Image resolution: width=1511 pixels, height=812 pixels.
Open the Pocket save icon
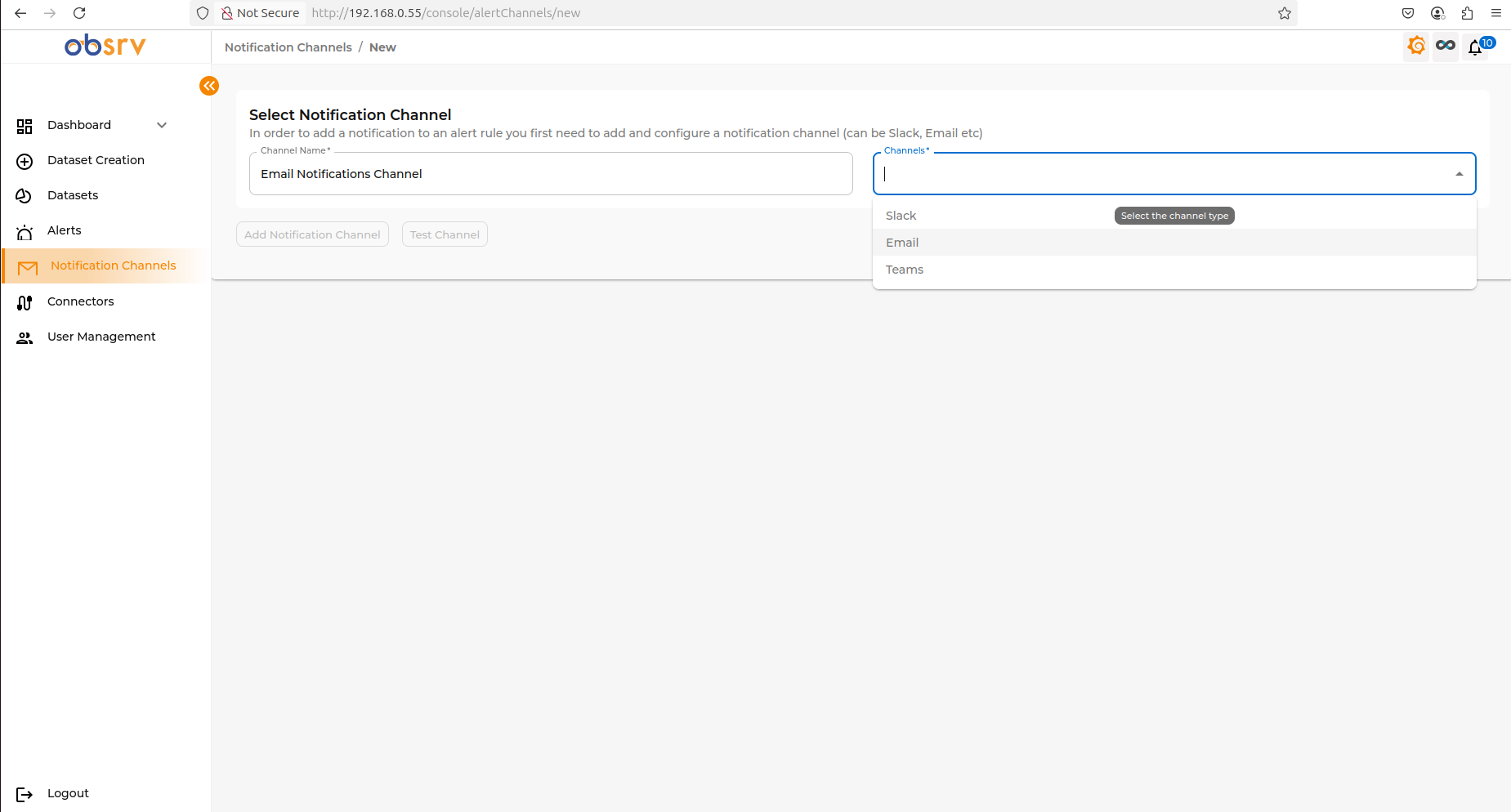[x=1408, y=13]
